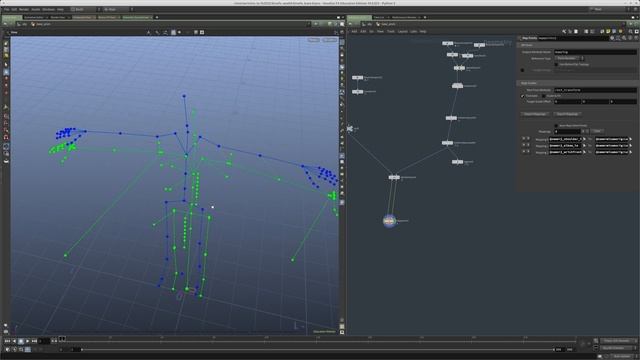Image resolution: width=640 pixels, height=360 pixels.
Task: Click the obj path segment in left pane
Action: click(x=24, y=24)
